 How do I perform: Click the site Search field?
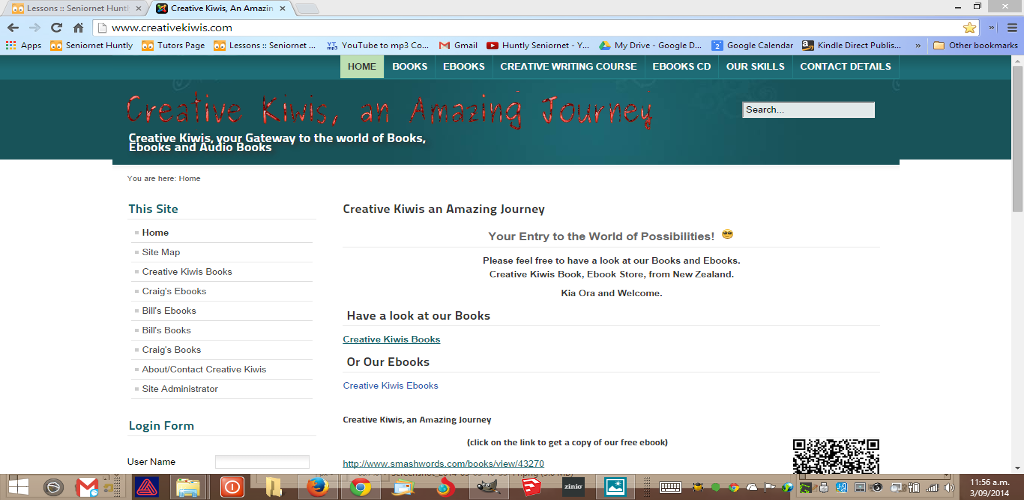click(x=808, y=110)
